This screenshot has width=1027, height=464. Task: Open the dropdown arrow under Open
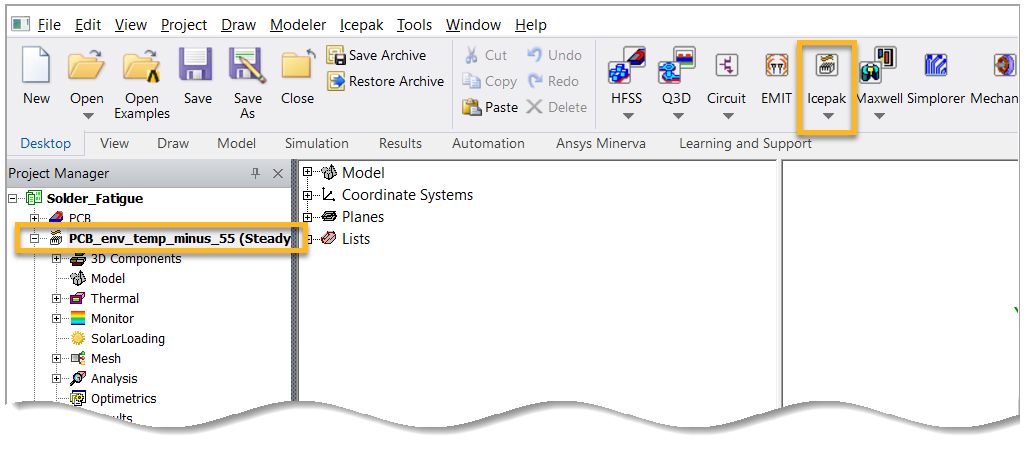point(89,117)
